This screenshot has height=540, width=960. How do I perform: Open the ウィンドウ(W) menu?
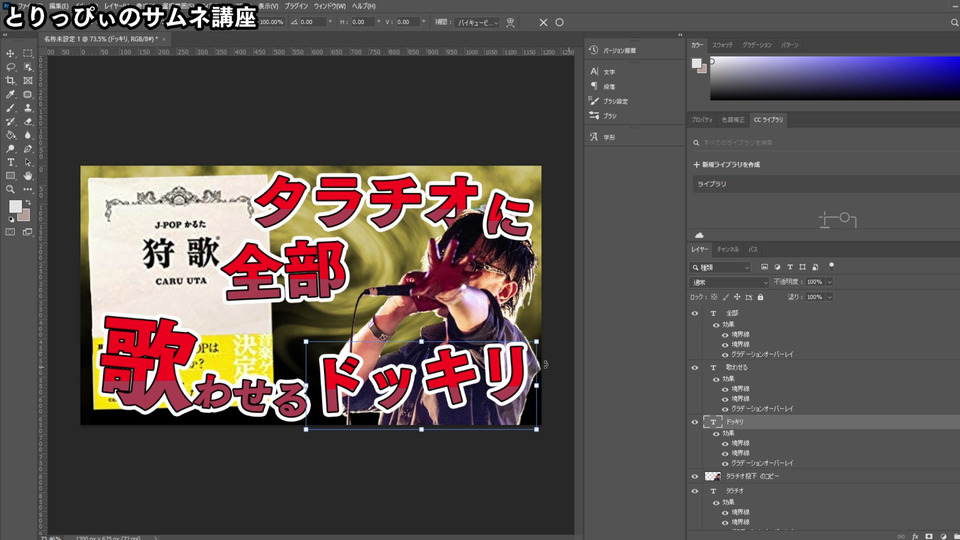point(329,6)
